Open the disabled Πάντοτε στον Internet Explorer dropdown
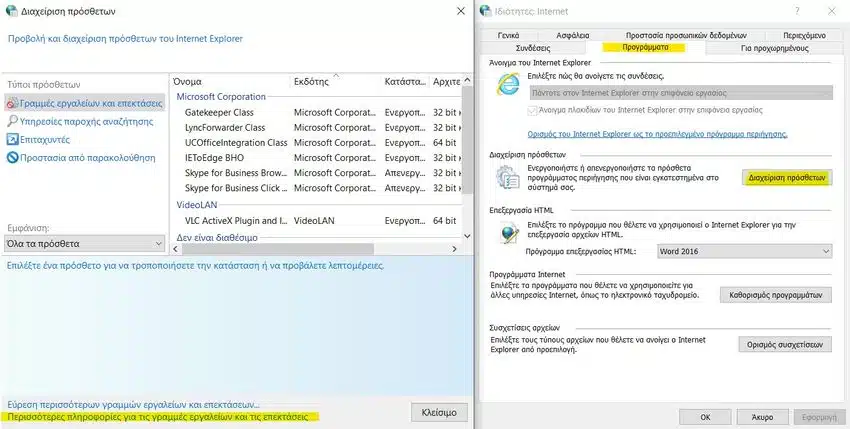The image size is (850, 429). pyautogui.click(x=681, y=93)
